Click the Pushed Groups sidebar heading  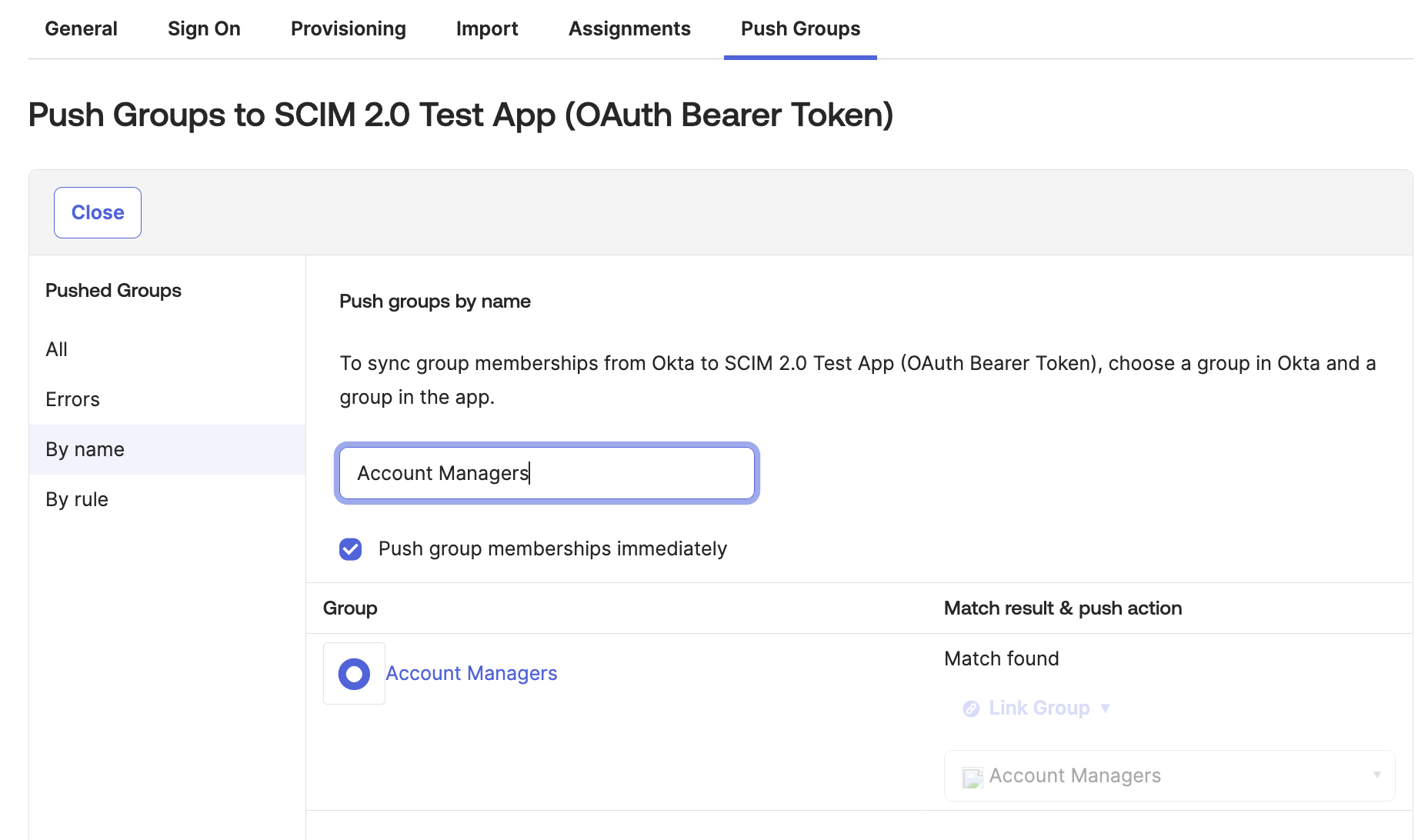(113, 291)
